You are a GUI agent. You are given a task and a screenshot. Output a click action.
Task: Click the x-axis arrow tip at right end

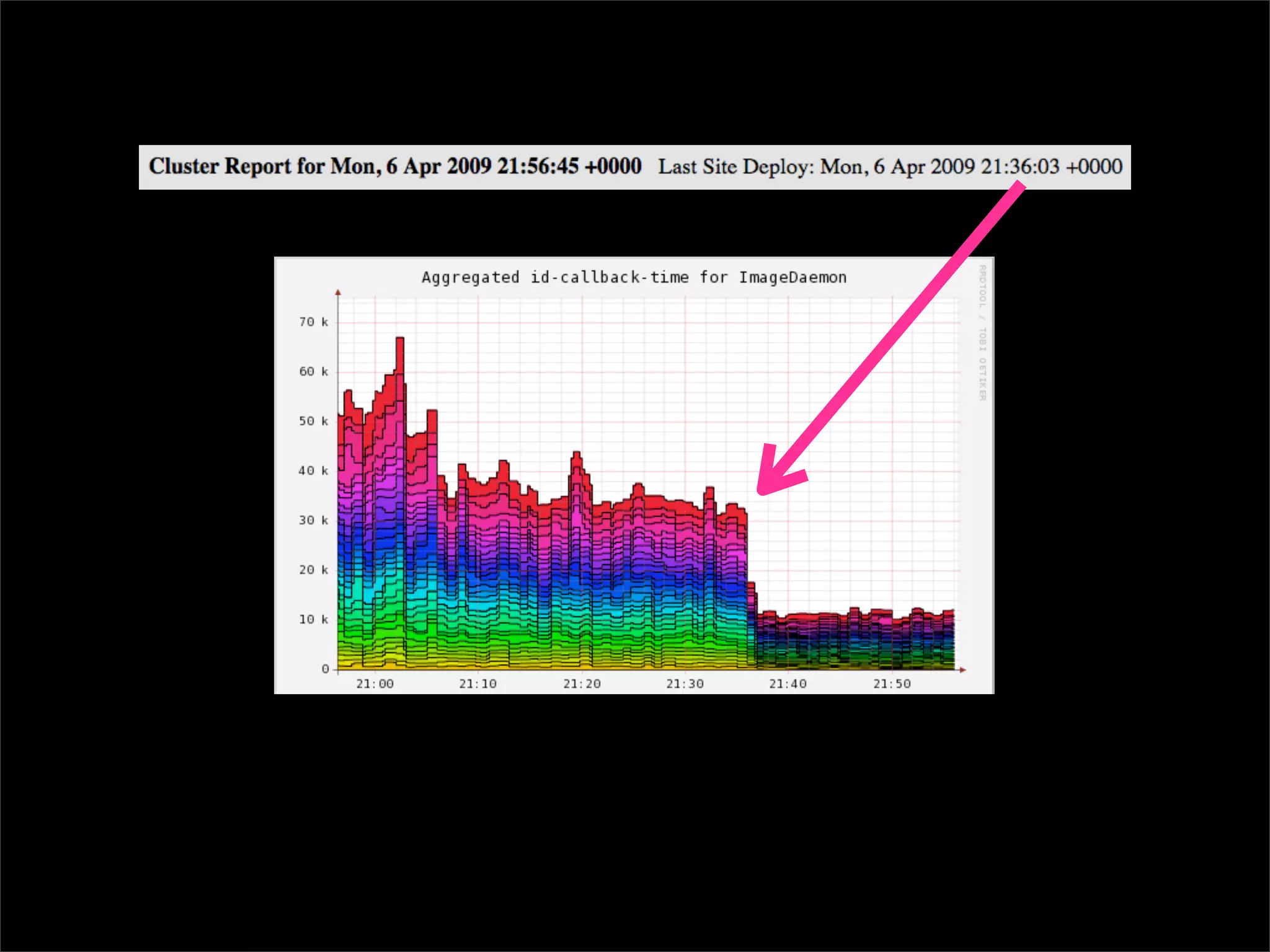(963, 669)
